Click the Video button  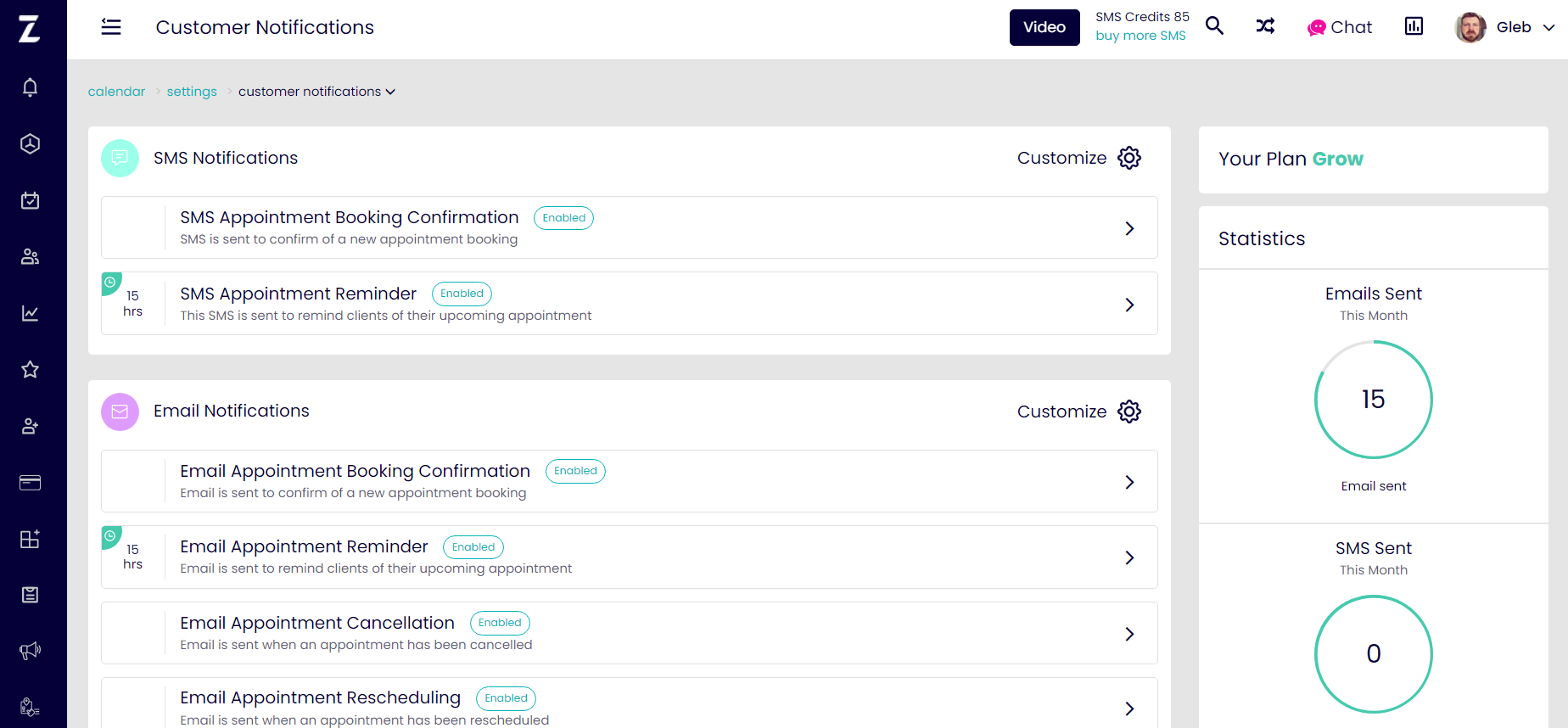[x=1044, y=27]
